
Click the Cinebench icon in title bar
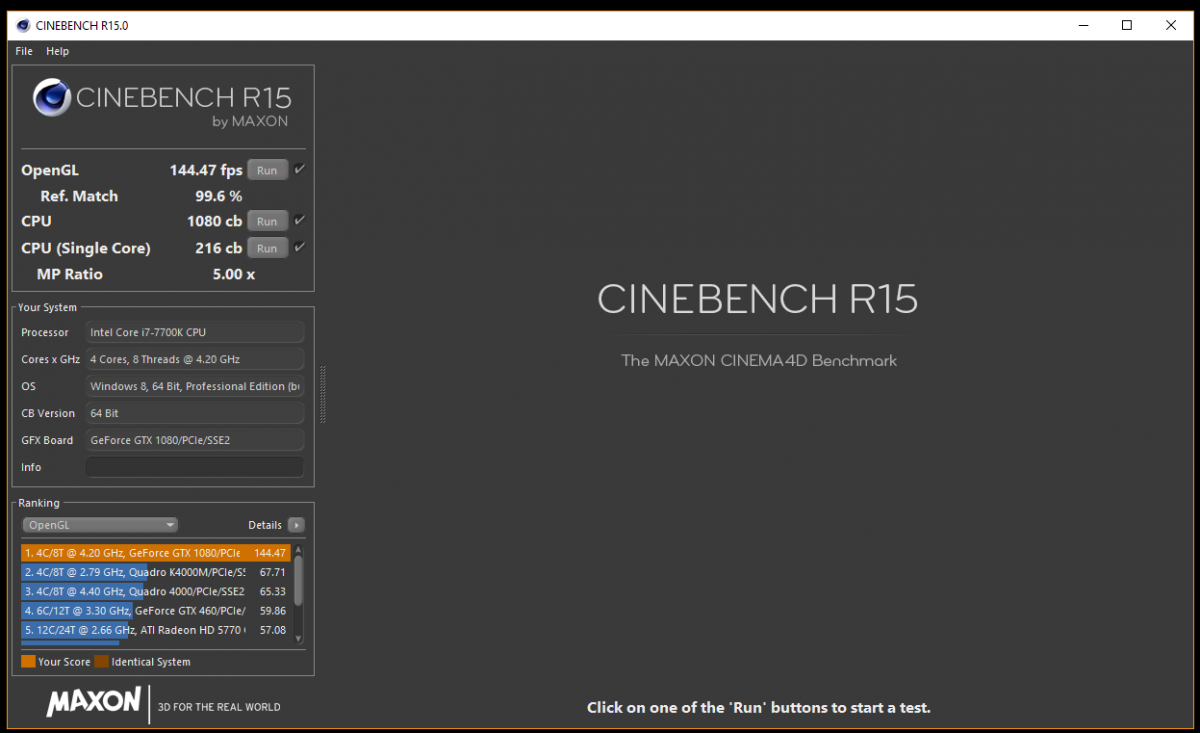(22, 25)
